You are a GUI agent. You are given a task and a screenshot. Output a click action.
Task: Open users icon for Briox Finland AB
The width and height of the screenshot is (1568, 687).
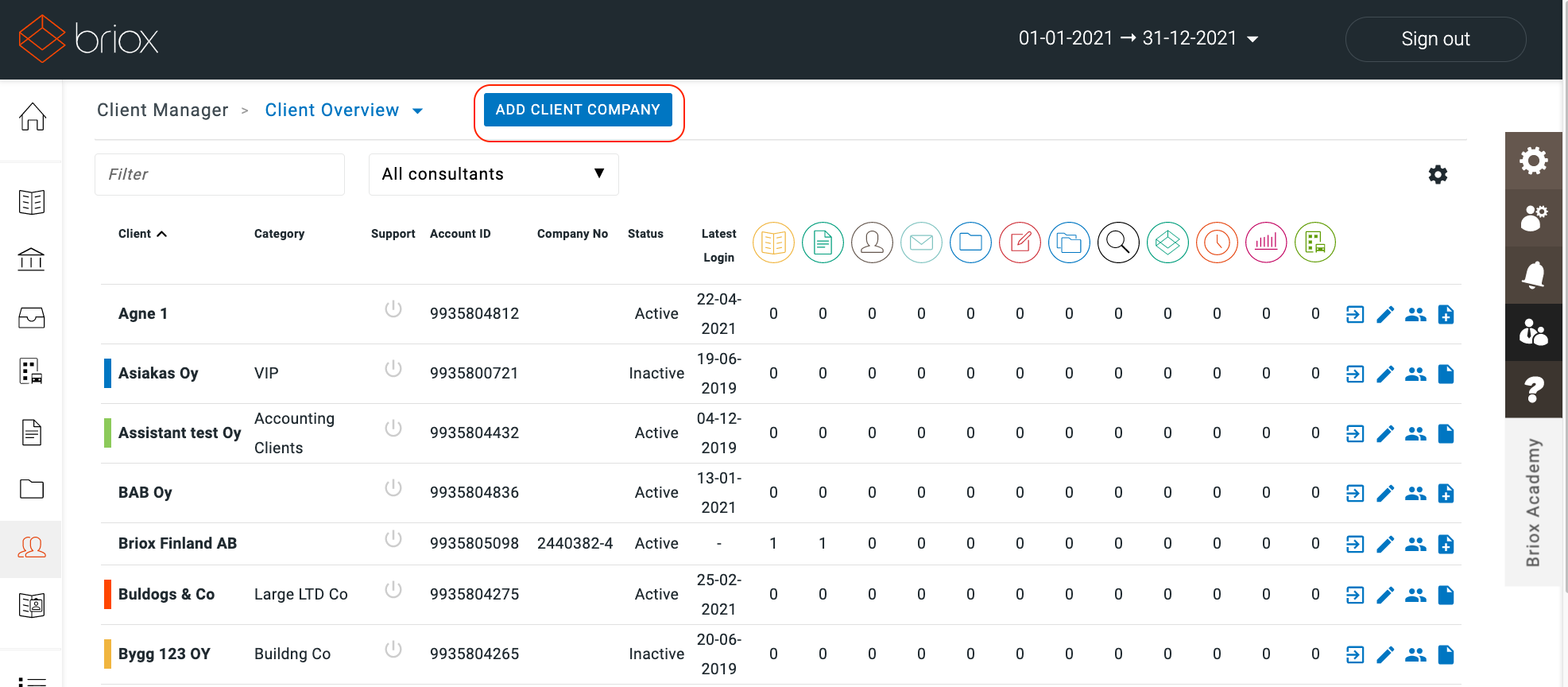tap(1415, 545)
